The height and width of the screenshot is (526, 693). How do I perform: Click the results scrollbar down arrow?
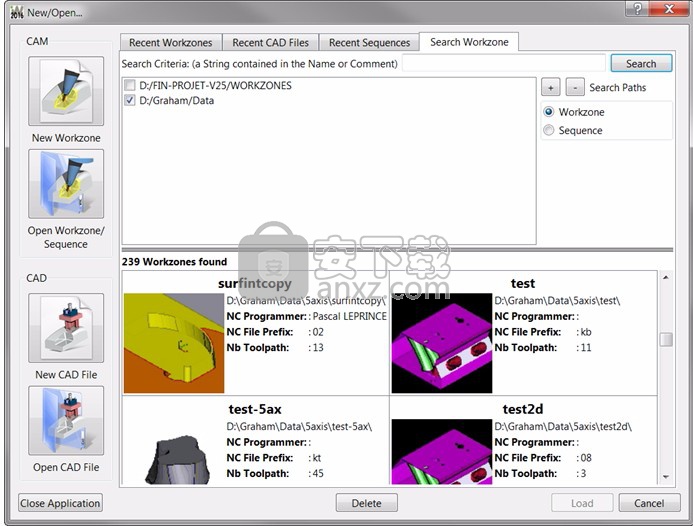(x=666, y=477)
